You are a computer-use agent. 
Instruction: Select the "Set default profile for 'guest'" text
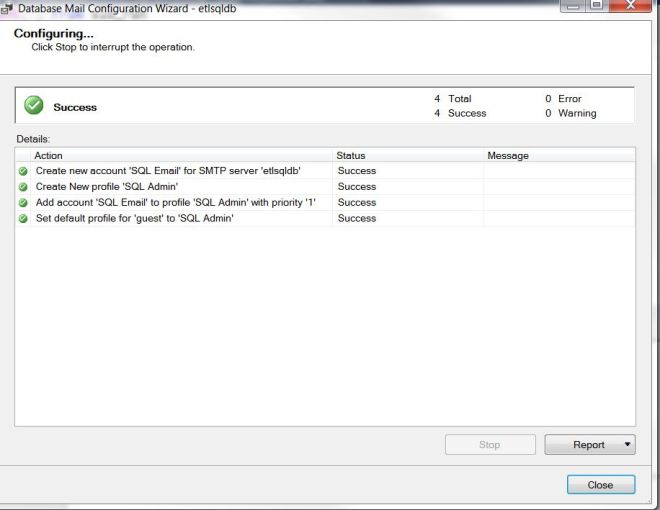tap(134, 219)
